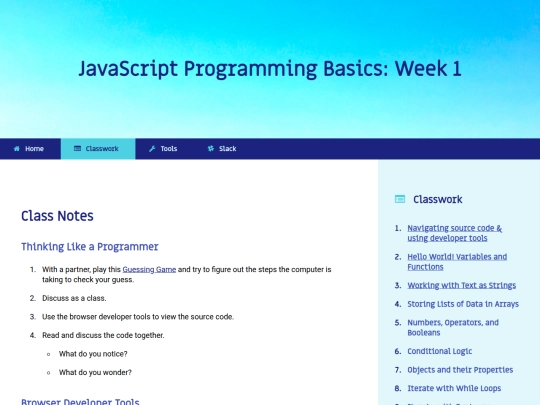Click the 'What do you notice?' bullet
540x405 pixels.
coord(93,354)
